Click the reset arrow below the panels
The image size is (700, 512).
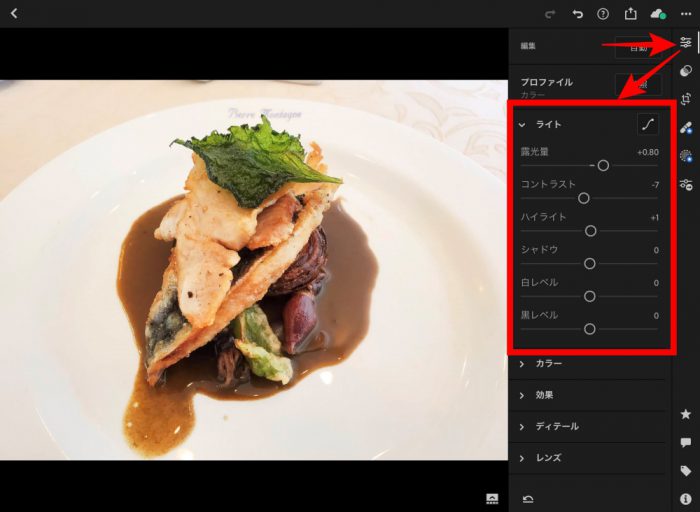[528, 499]
